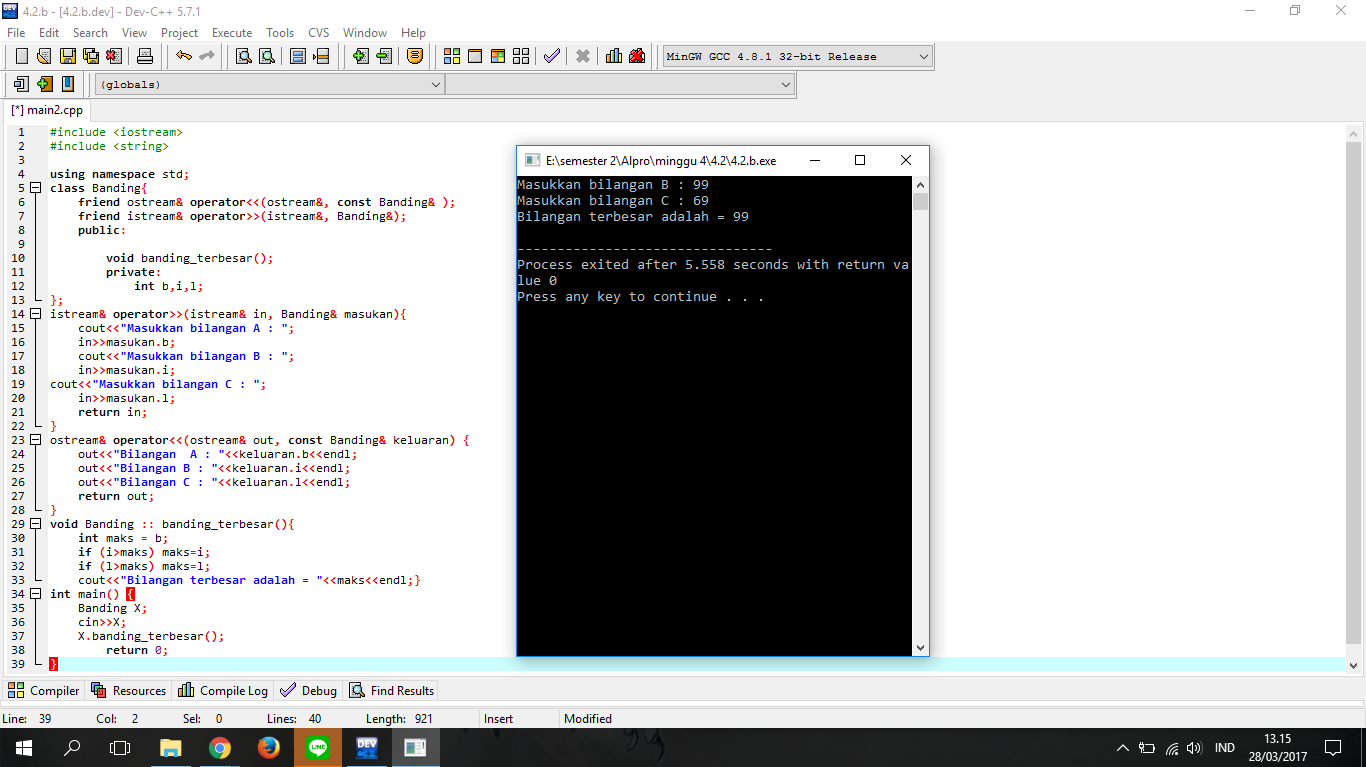Open the Search menu
Viewport: 1366px width, 767px height.
[90, 33]
